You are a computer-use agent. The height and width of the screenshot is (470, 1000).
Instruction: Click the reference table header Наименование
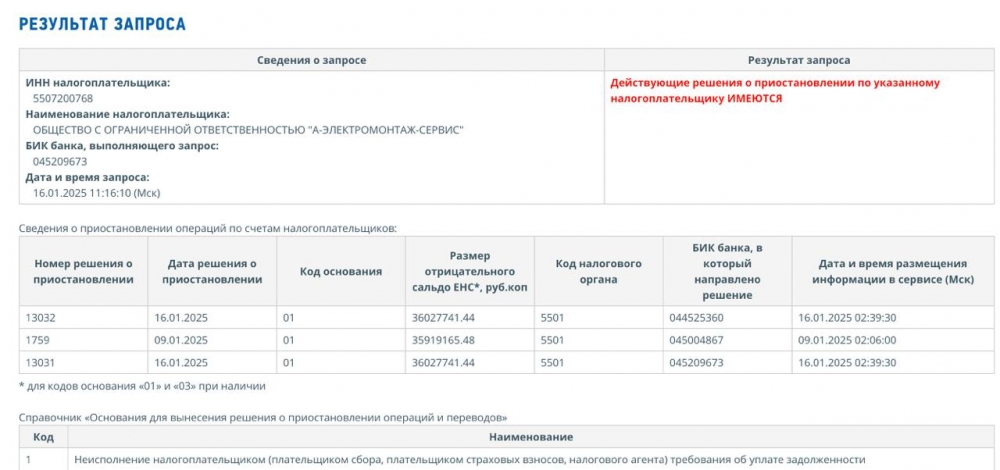[531, 437]
